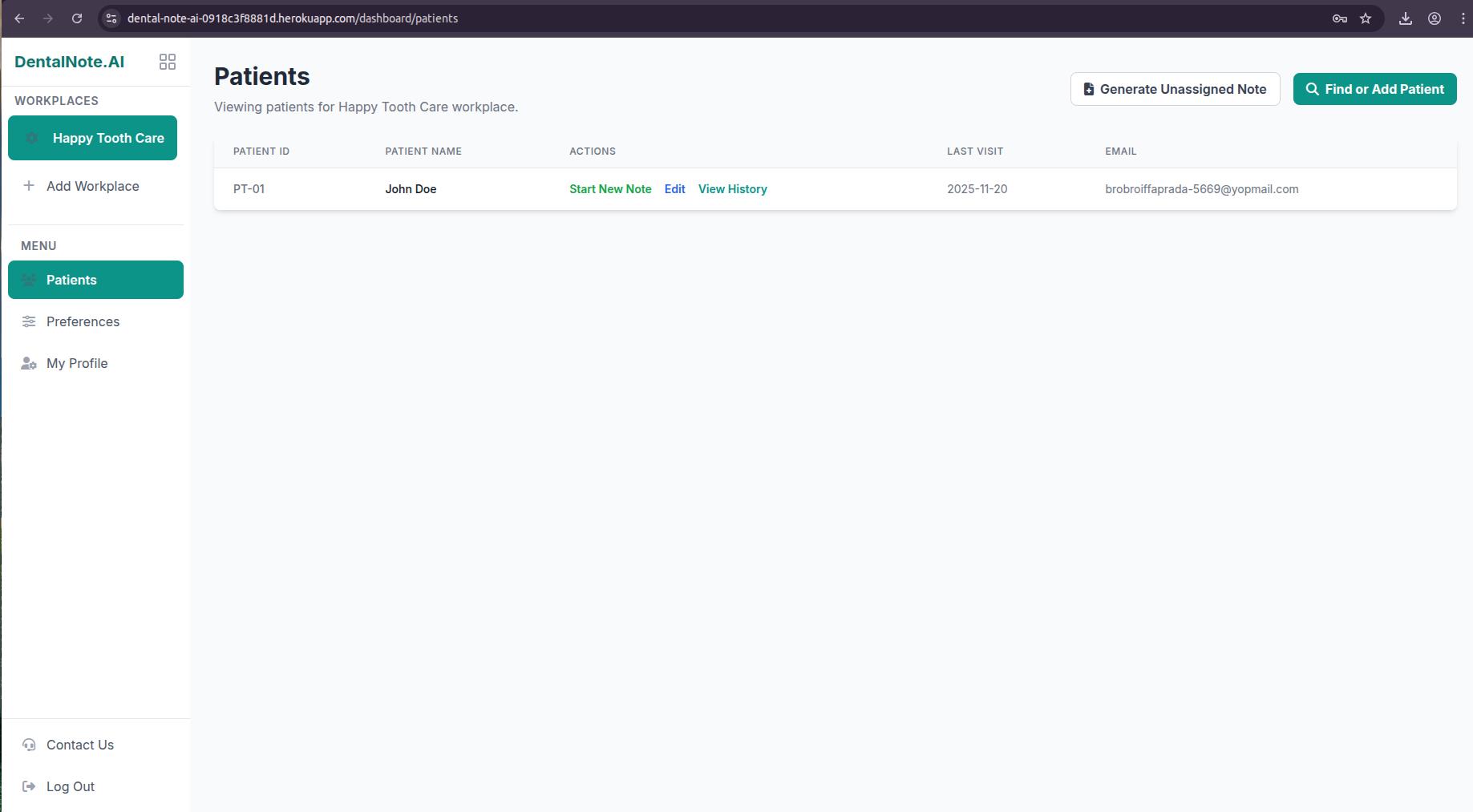Open the Patients menu item
The height and width of the screenshot is (812, 1473).
coord(71,280)
